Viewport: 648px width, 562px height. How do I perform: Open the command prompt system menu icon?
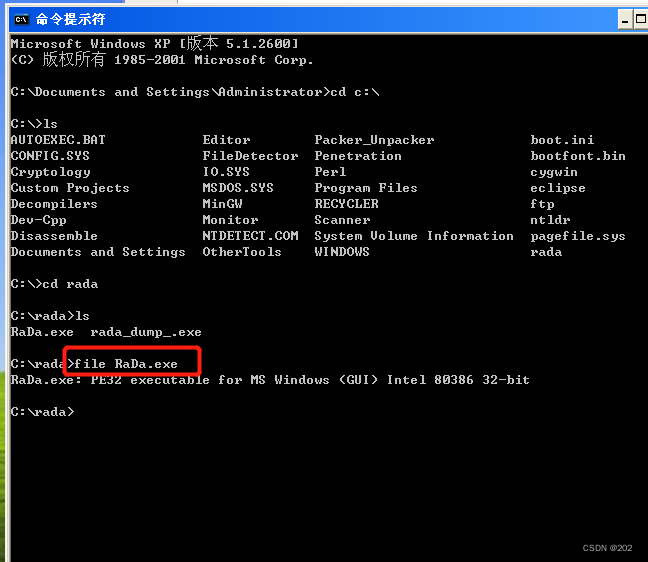tap(21, 19)
